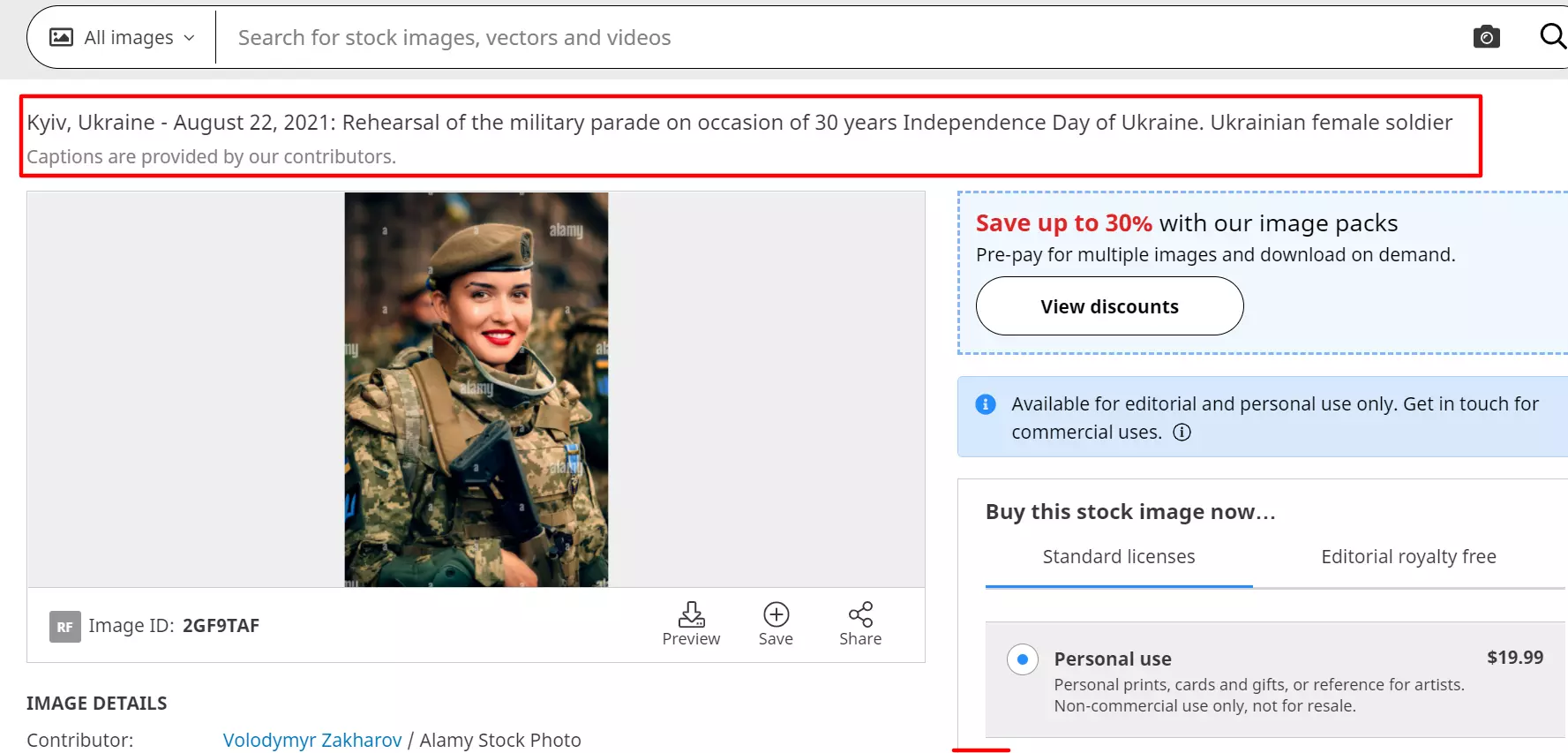Click the stock image search field
Image resolution: width=1568 pixels, height=753 pixels.
point(794,37)
